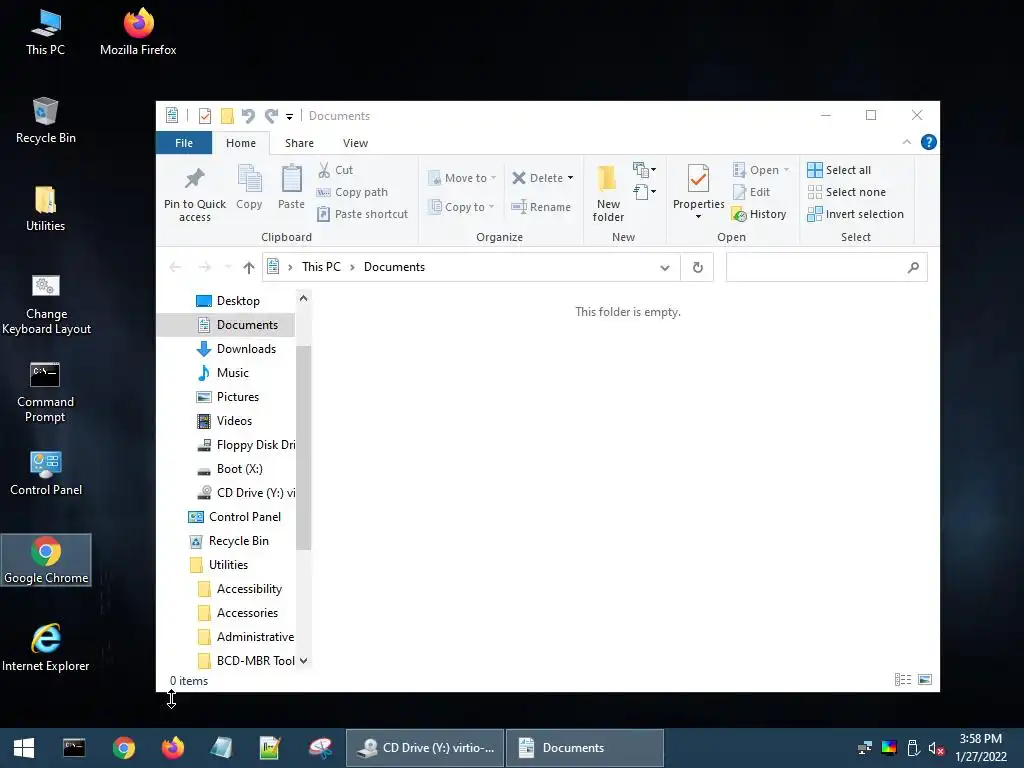Viewport: 1024px width, 768px height.
Task: Click the Refresh button by address bar
Action: 697,267
